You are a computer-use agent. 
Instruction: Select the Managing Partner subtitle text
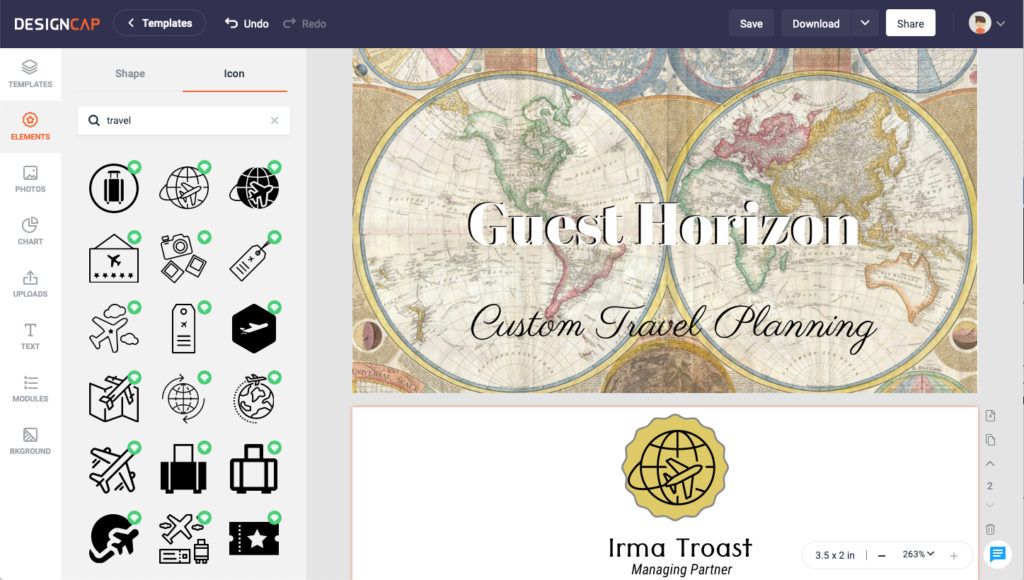pos(681,570)
